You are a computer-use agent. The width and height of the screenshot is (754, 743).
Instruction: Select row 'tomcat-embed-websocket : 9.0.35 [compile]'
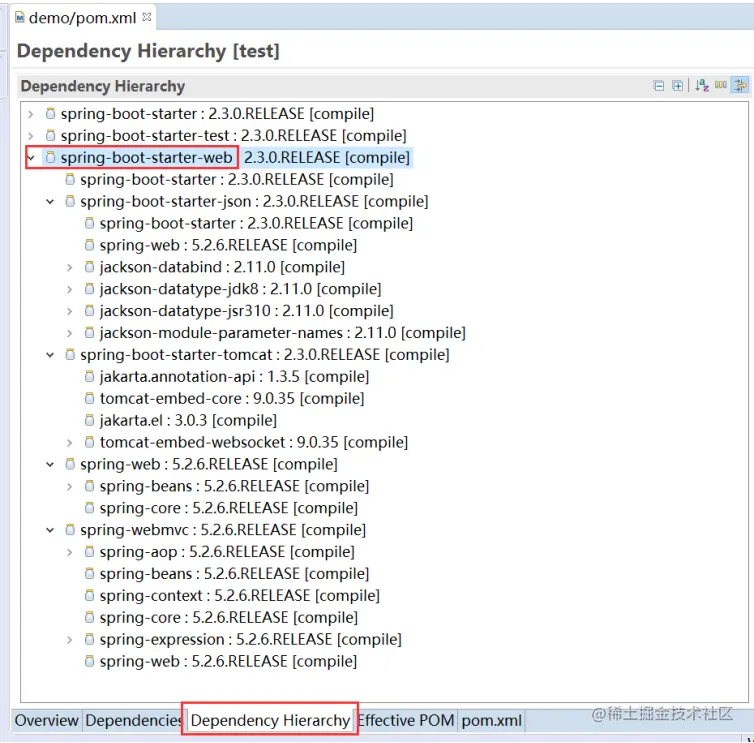coord(253,442)
